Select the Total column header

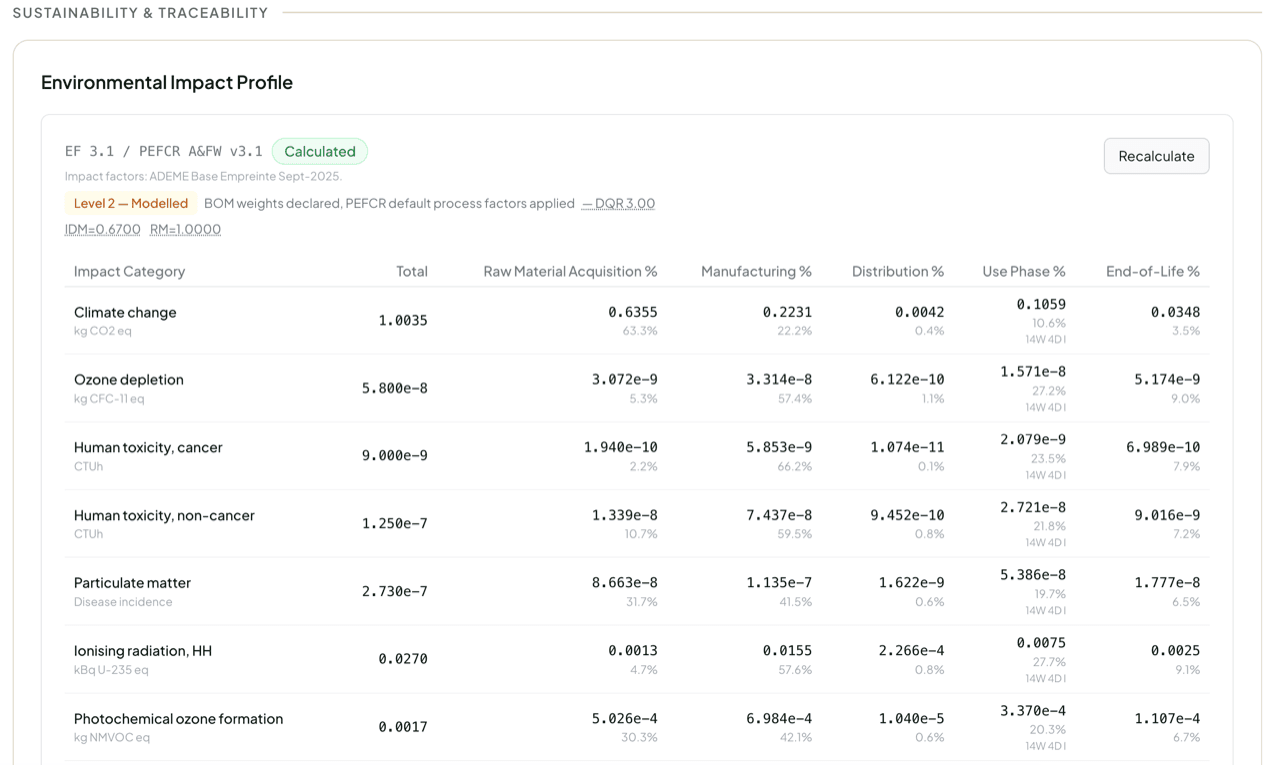coord(412,271)
